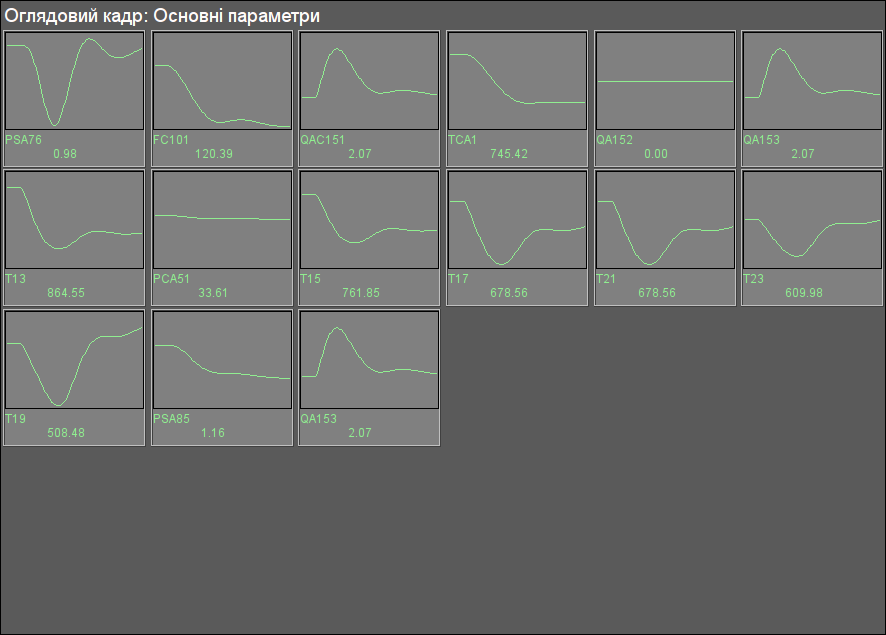Open the T17 trend chart

(x=517, y=220)
